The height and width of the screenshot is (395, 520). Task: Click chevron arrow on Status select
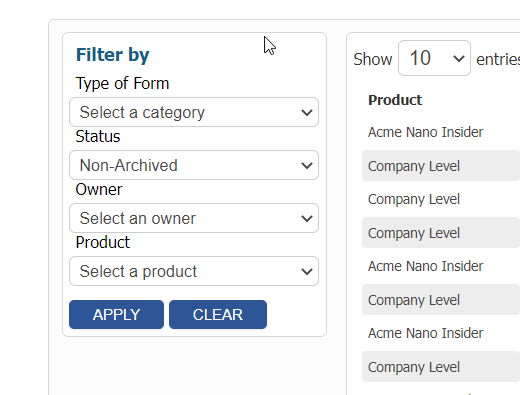point(307,165)
